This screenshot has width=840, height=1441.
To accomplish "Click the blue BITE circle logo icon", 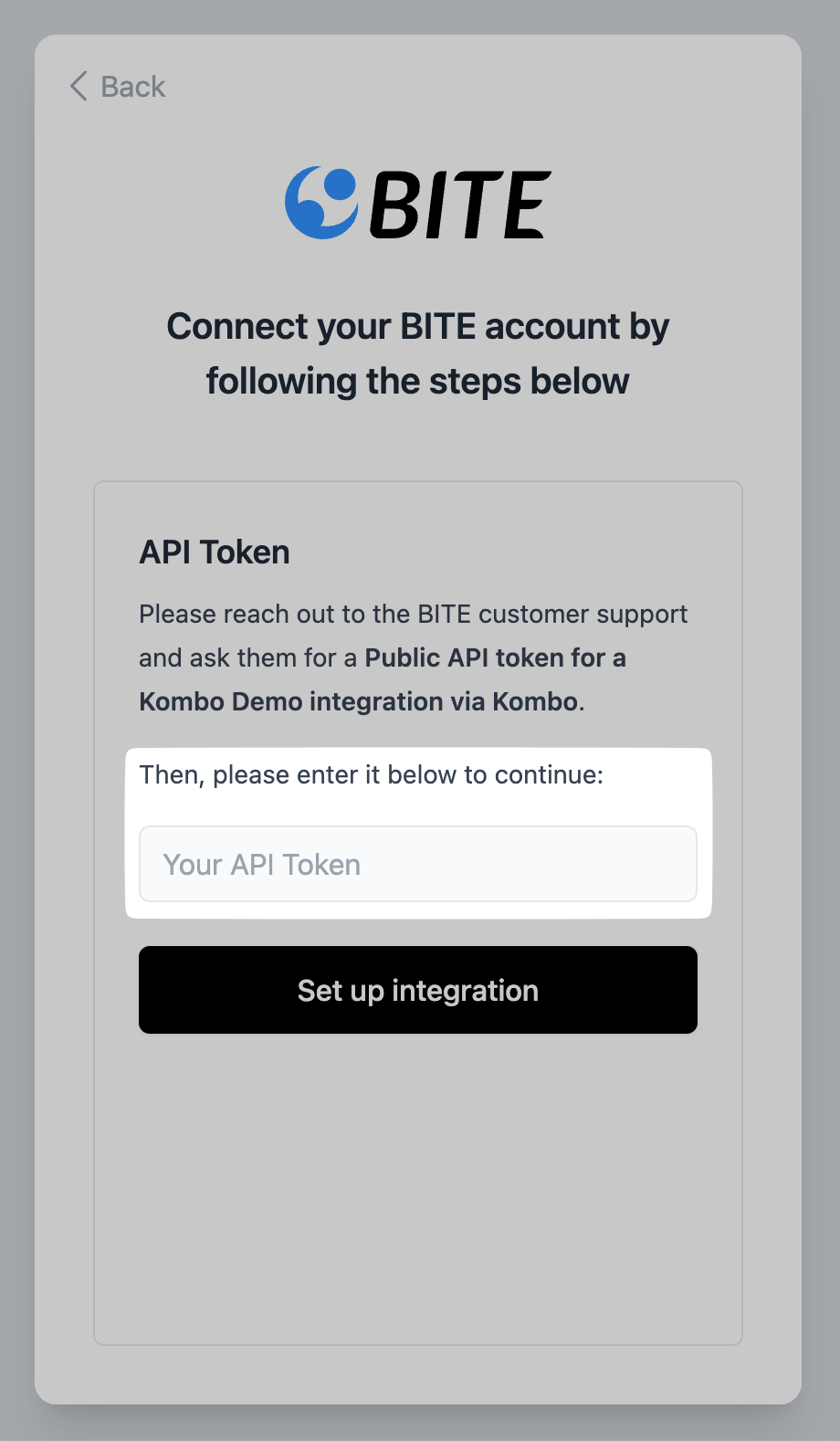I will 320,203.
